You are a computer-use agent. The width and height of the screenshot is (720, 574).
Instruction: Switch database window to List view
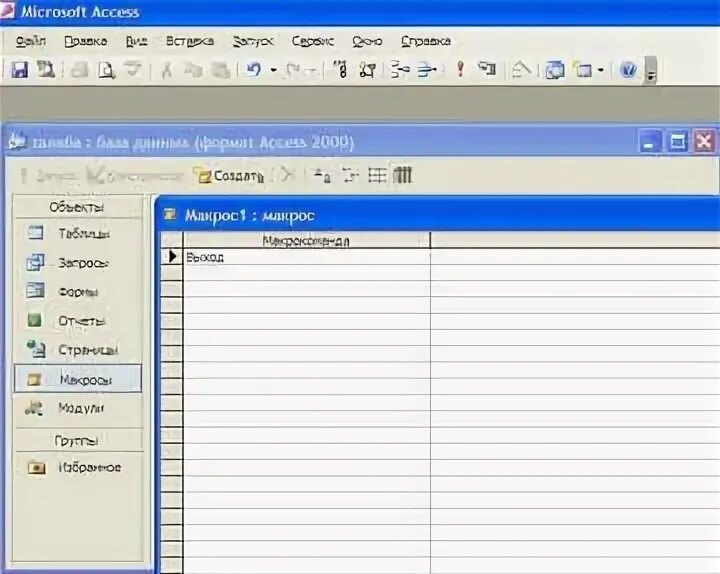(377, 175)
